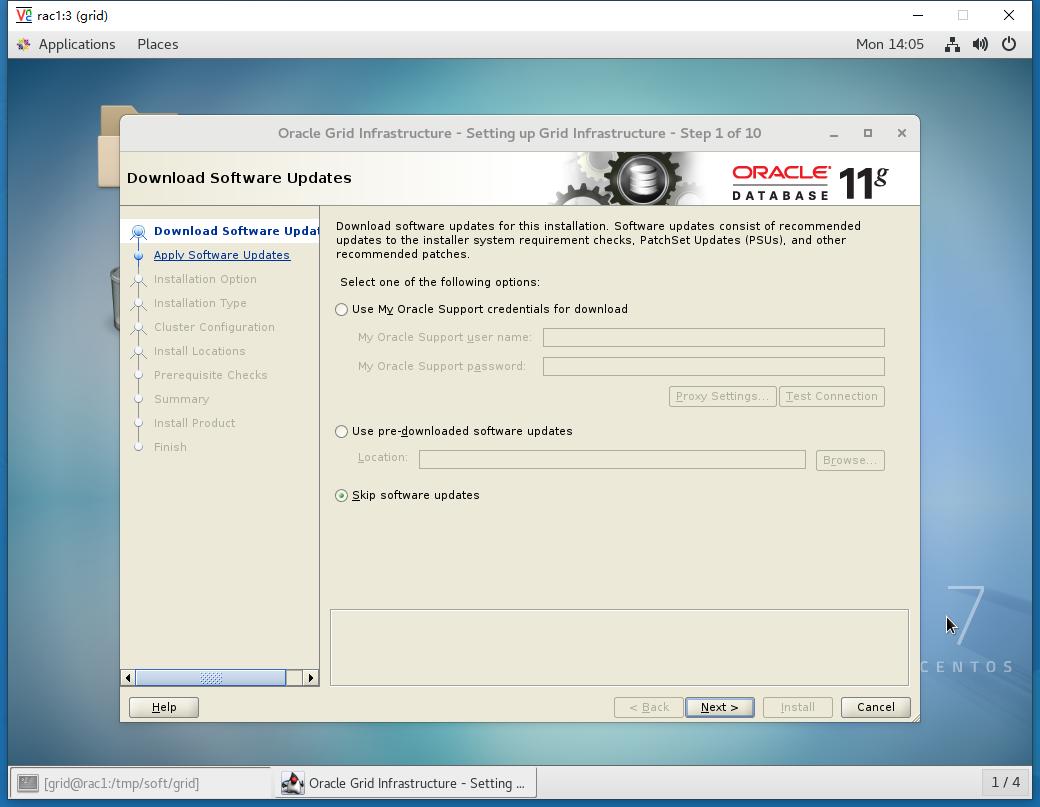Image resolution: width=1040 pixels, height=807 pixels.
Task: Click Install Product step in sidebar
Action: click(x=194, y=423)
